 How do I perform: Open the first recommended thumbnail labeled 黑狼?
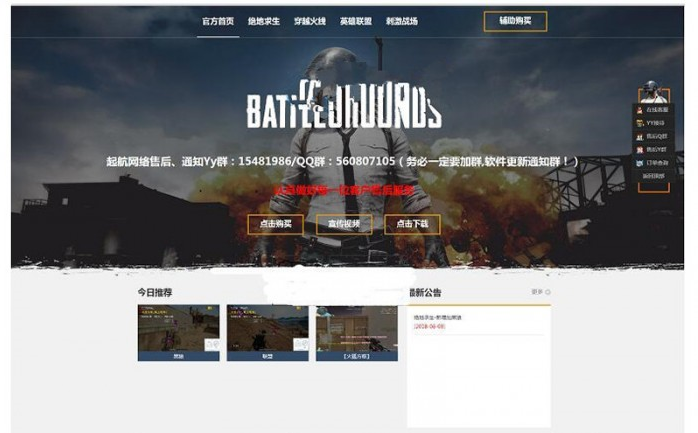179,333
